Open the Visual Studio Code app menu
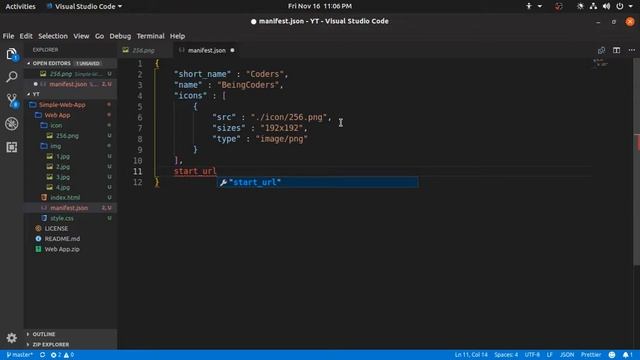The width and height of the screenshot is (640, 360). tap(85, 7)
